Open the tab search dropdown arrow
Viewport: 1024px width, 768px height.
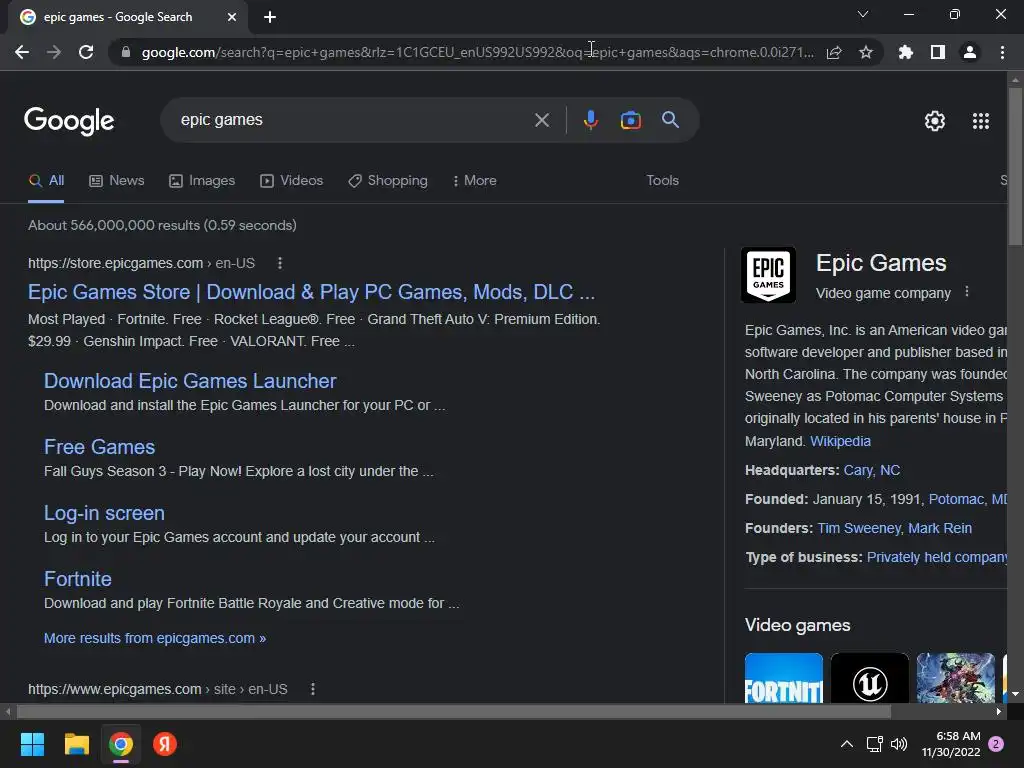coord(863,14)
